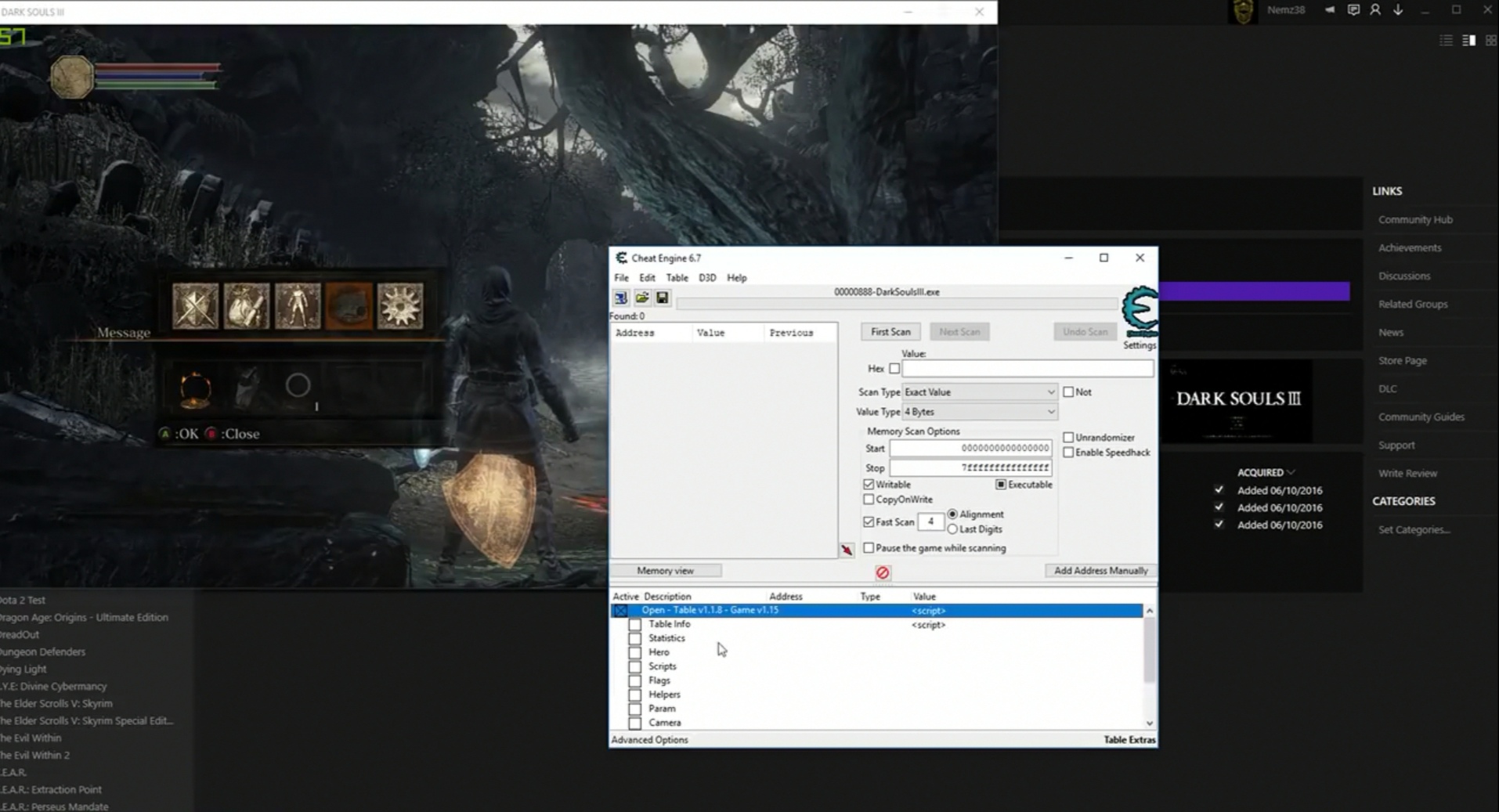Open the D3D menu
The height and width of the screenshot is (812, 1499).
tap(707, 277)
